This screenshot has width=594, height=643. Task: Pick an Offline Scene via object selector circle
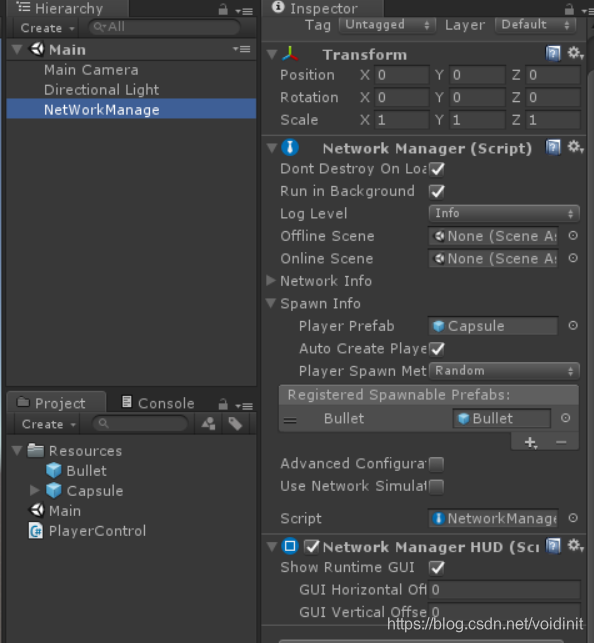573,235
